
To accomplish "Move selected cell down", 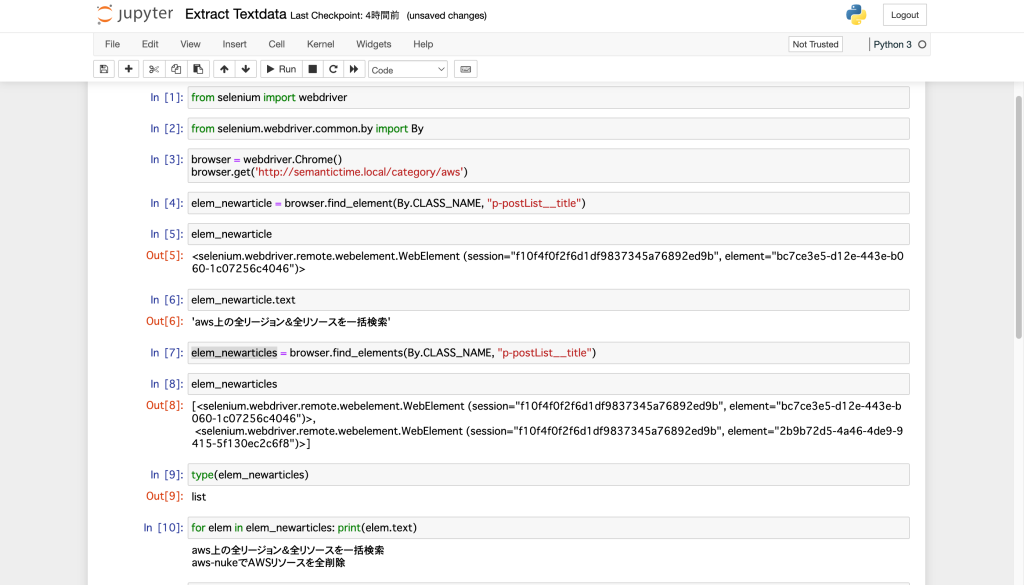I will 245,69.
